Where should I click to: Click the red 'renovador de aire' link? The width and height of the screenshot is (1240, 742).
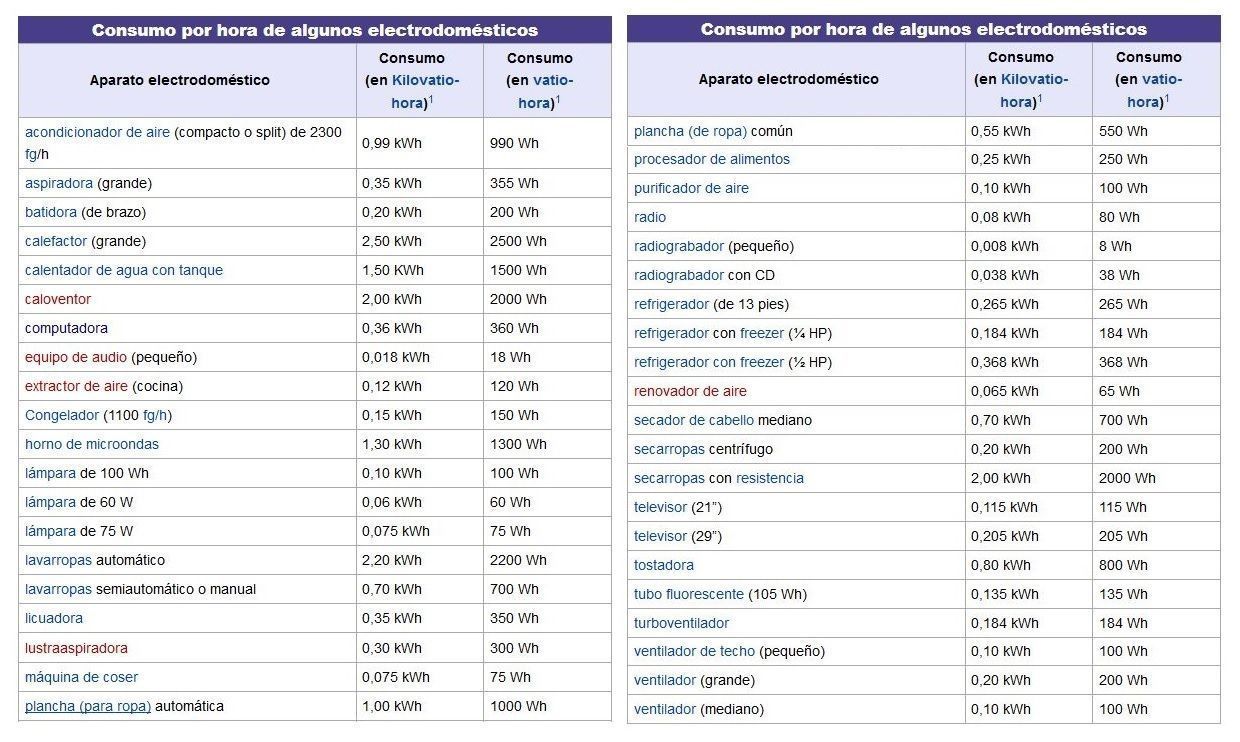[x=690, y=391]
